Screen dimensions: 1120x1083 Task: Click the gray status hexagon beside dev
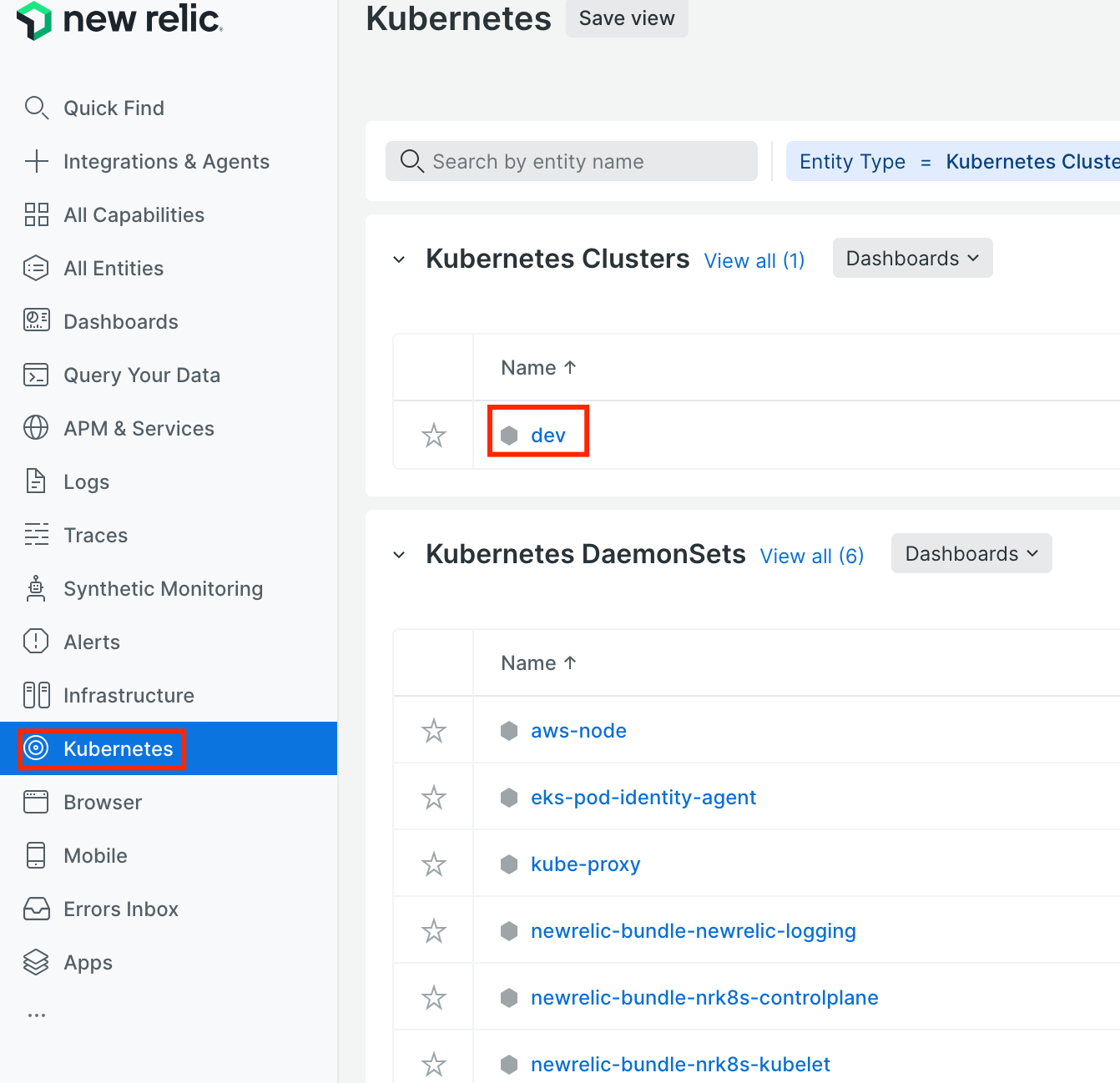click(509, 435)
